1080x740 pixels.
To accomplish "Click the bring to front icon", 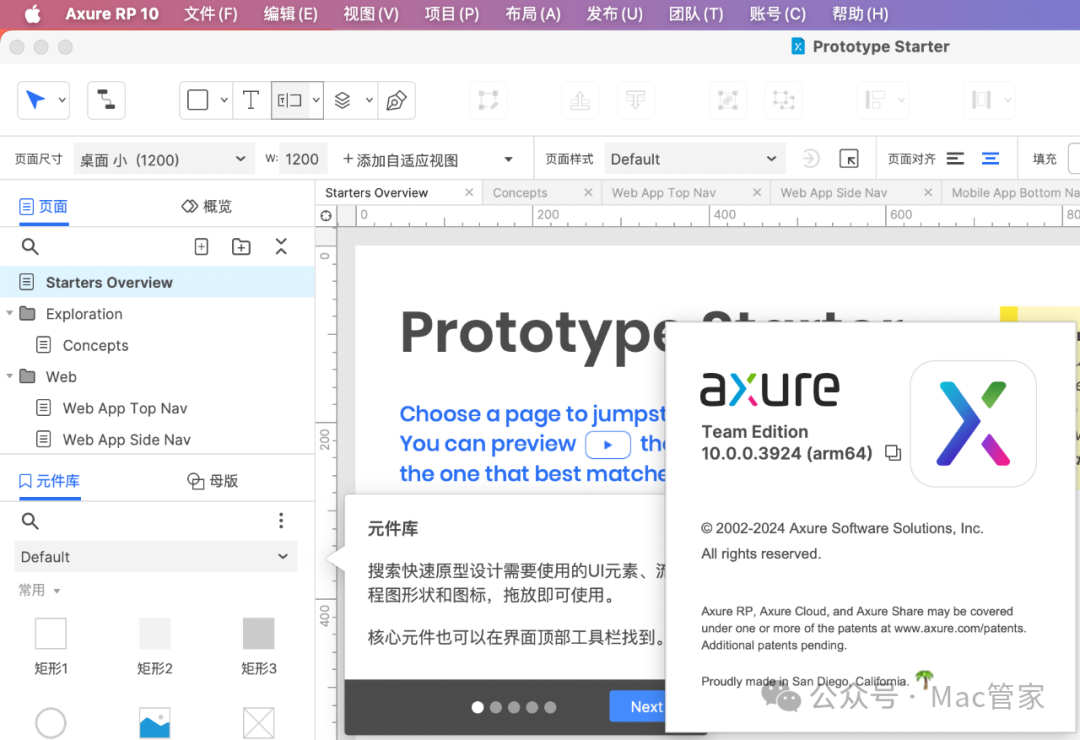I will (580, 100).
